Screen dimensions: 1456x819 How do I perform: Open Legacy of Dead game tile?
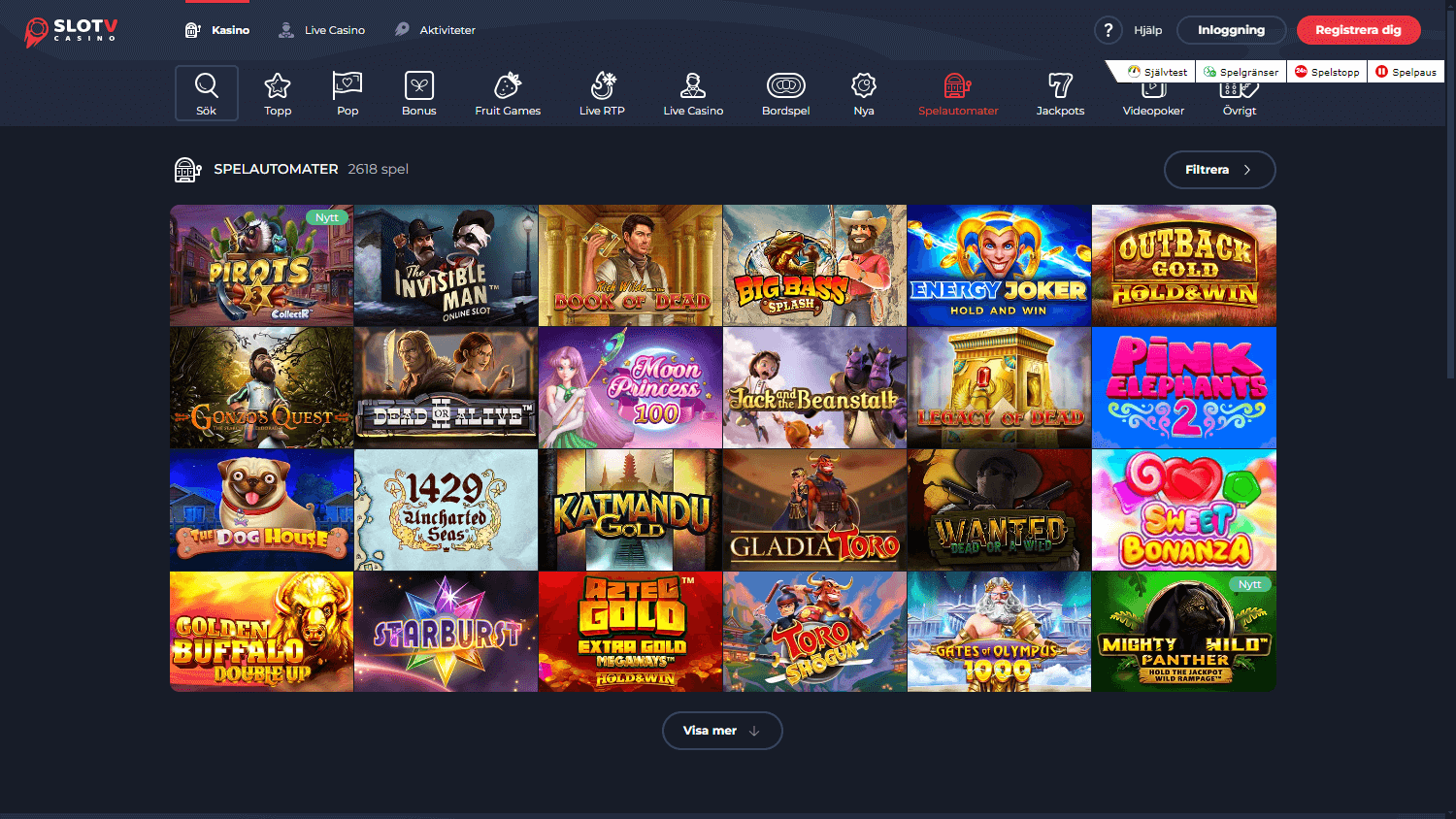(999, 387)
